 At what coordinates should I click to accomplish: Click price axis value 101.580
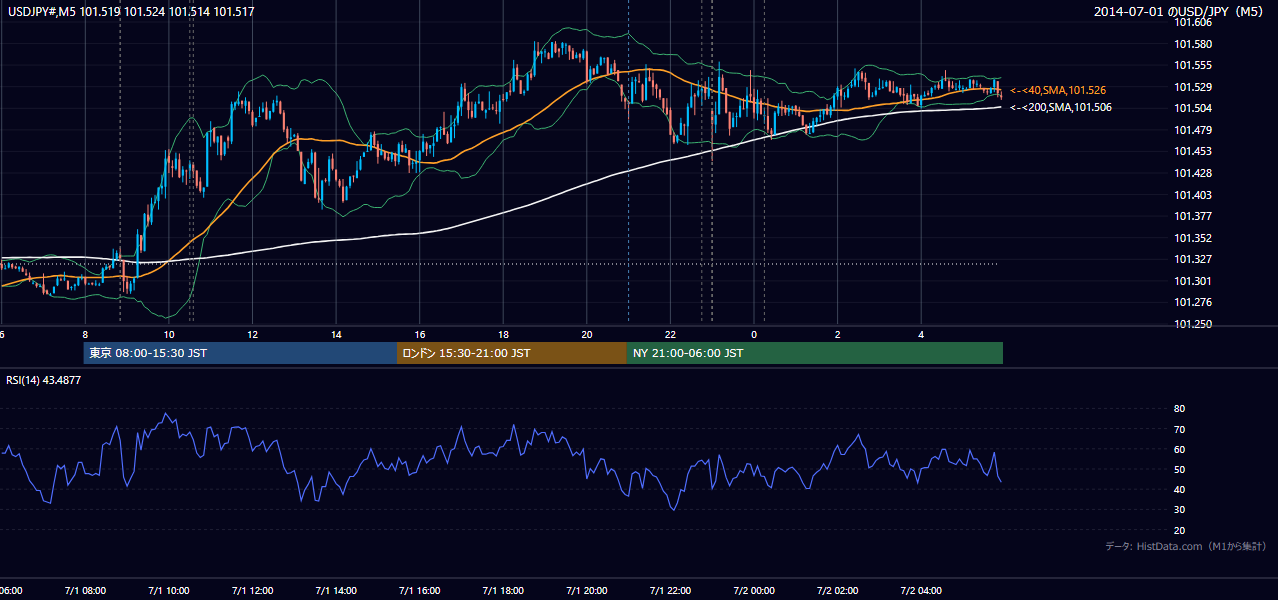point(1193,44)
